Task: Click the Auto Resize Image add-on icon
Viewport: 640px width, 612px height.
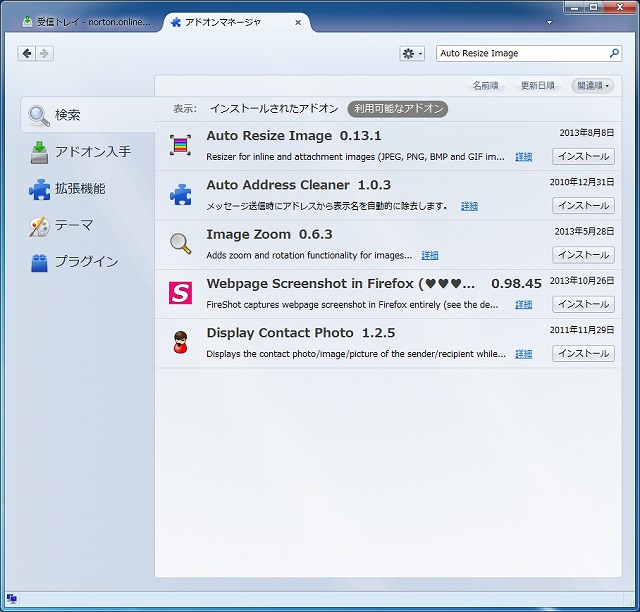Action: click(180, 145)
